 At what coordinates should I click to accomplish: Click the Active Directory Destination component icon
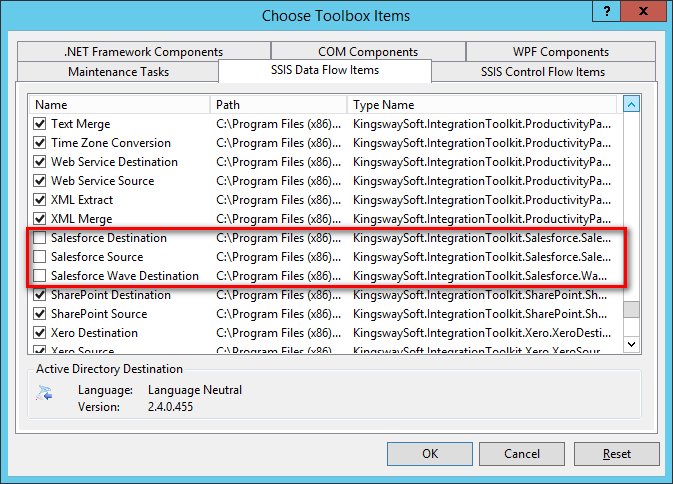click(x=44, y=393)
